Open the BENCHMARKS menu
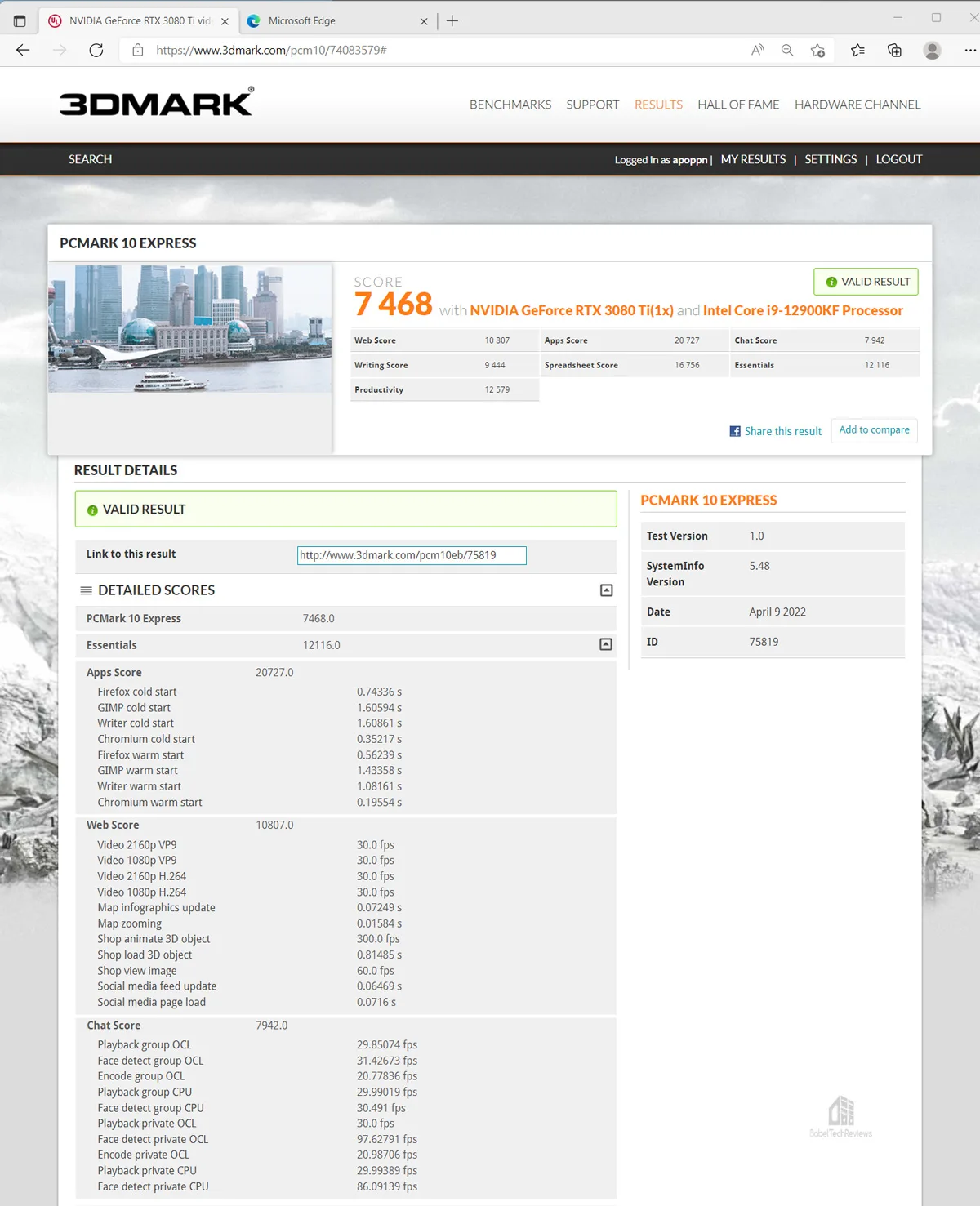 click(x=510, y=105)
